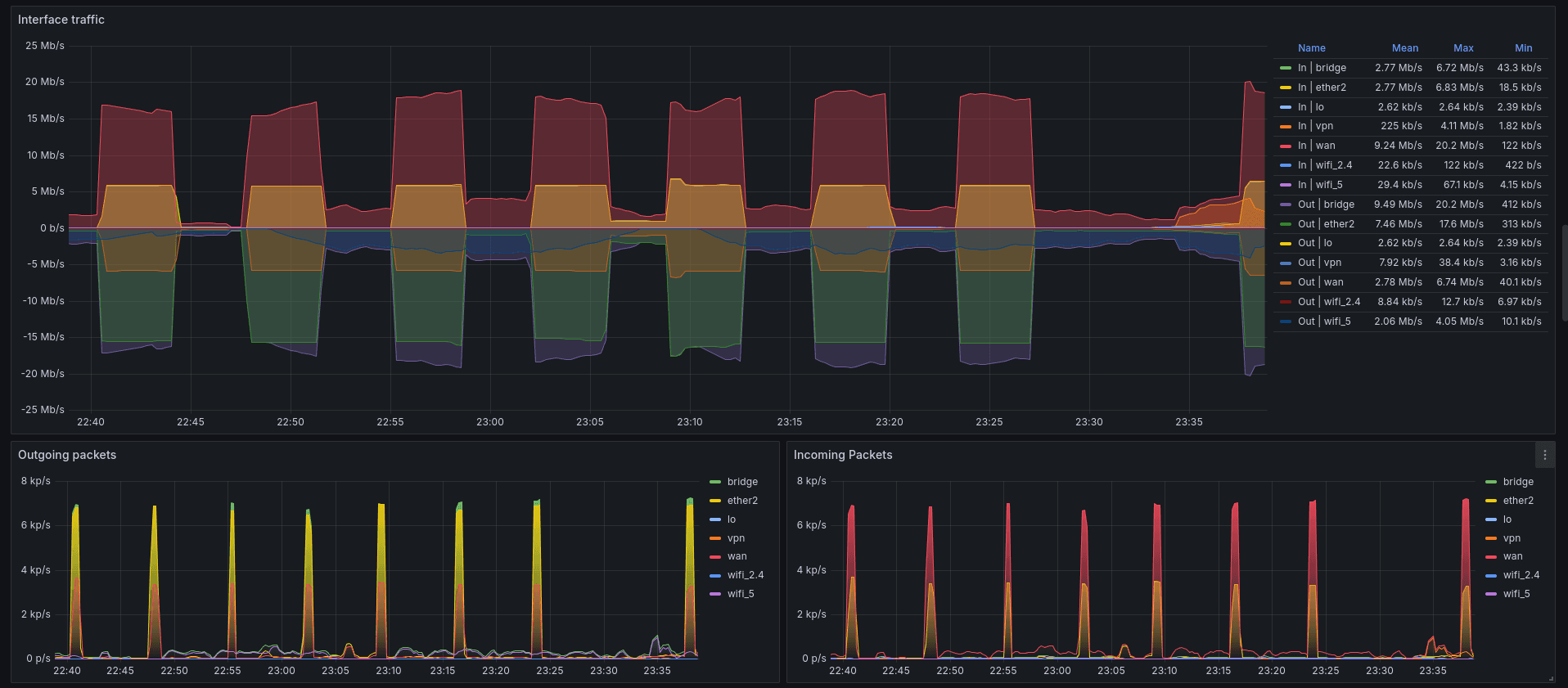Image resolution: width=1568 pixels, height=688 pixels.
Task: Click the Out | vpn color swatch
Action: coord(1286,263)
